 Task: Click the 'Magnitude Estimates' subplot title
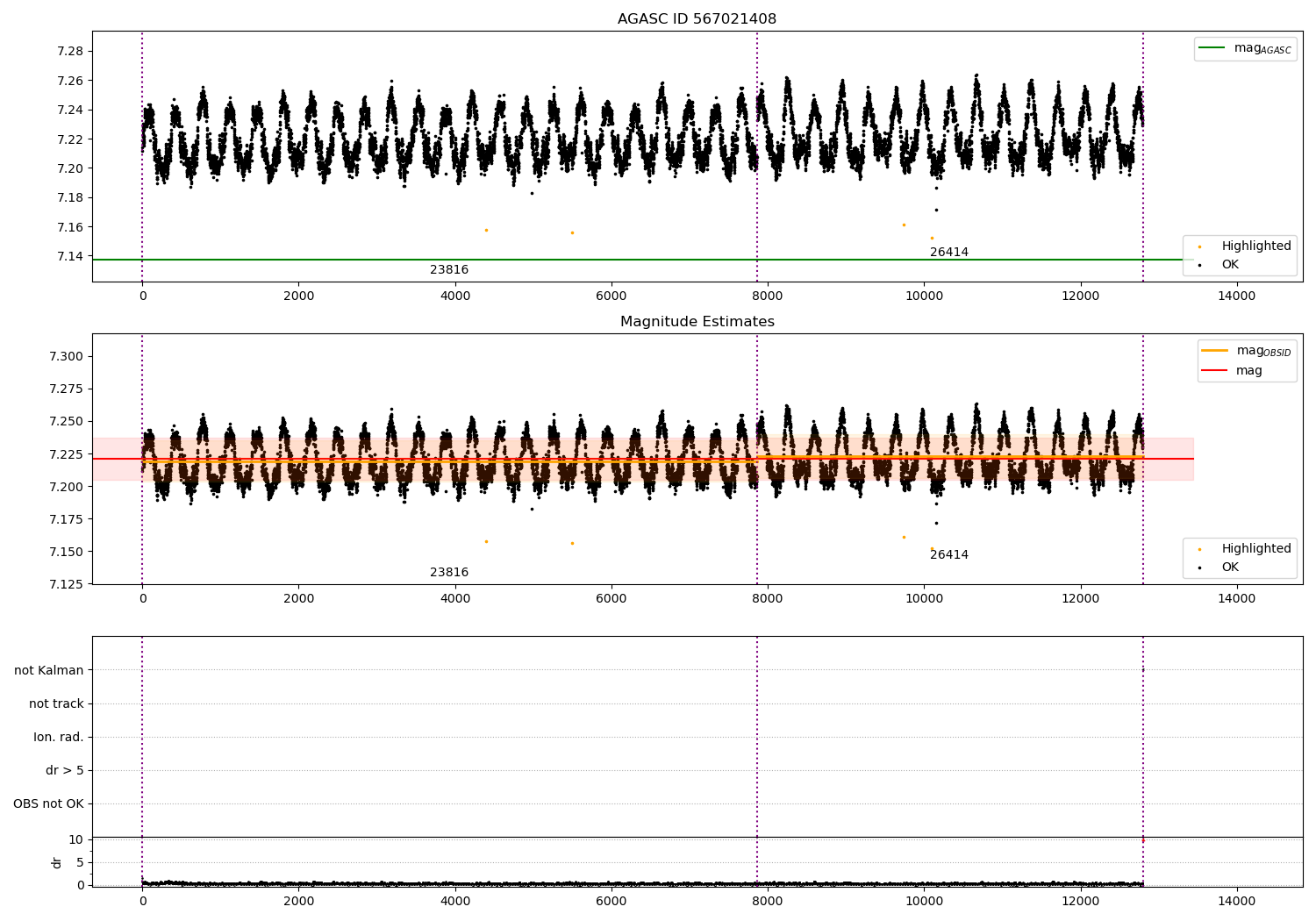pyautogui.click(x=697, y=322)
